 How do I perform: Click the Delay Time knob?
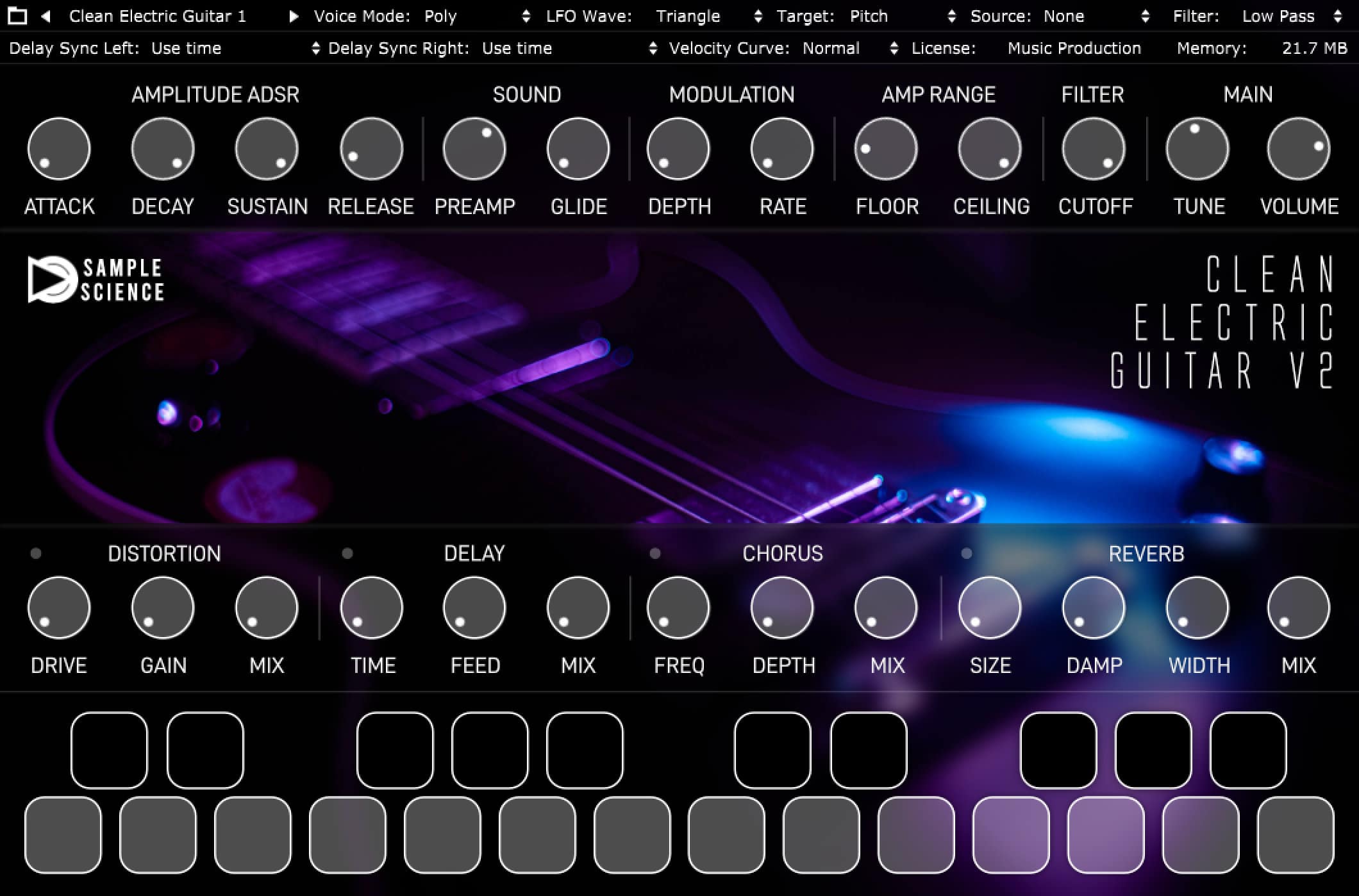pyautogui.click(x=372, y=608)
